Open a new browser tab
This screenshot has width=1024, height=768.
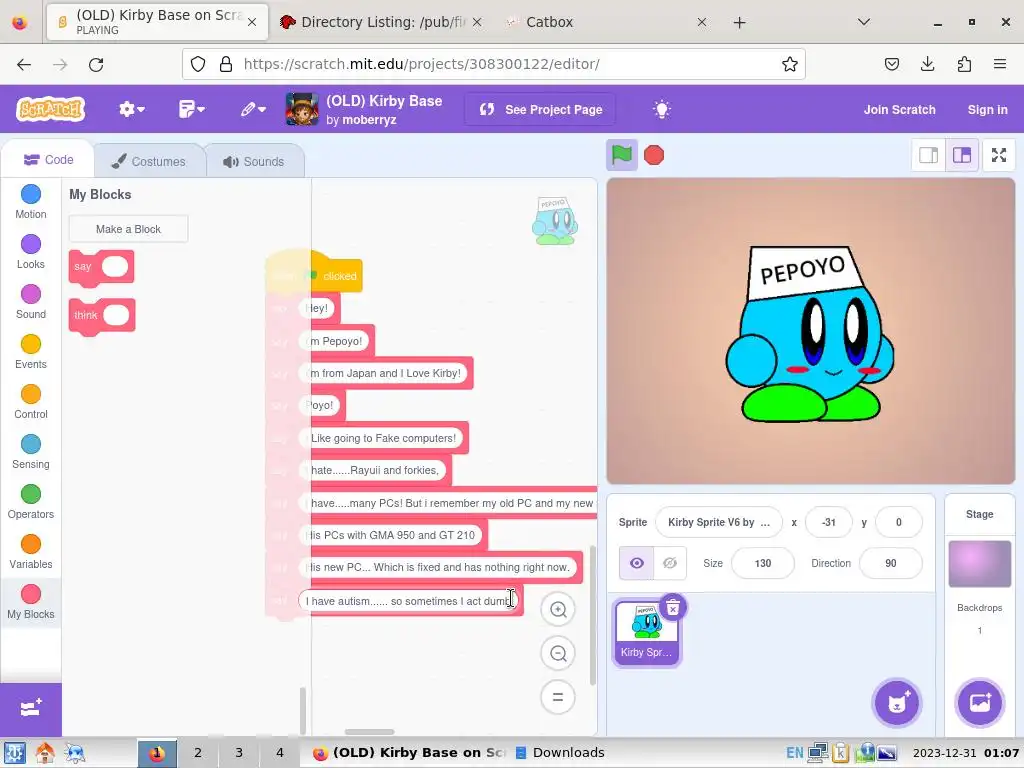(739, 22)
